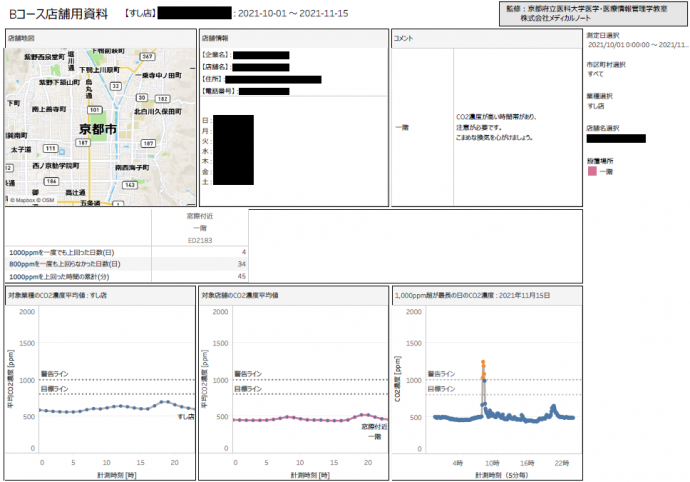
Task: Click the 京都市 label on the map
Action: [98, 129]
